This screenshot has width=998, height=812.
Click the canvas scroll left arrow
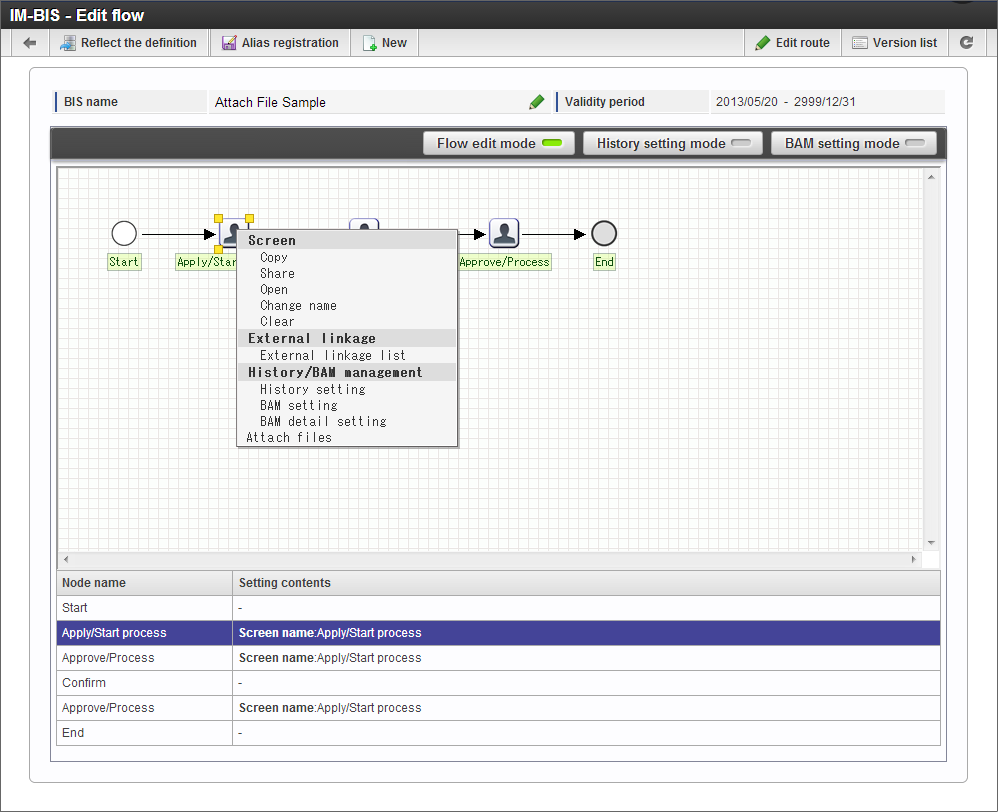66,559
